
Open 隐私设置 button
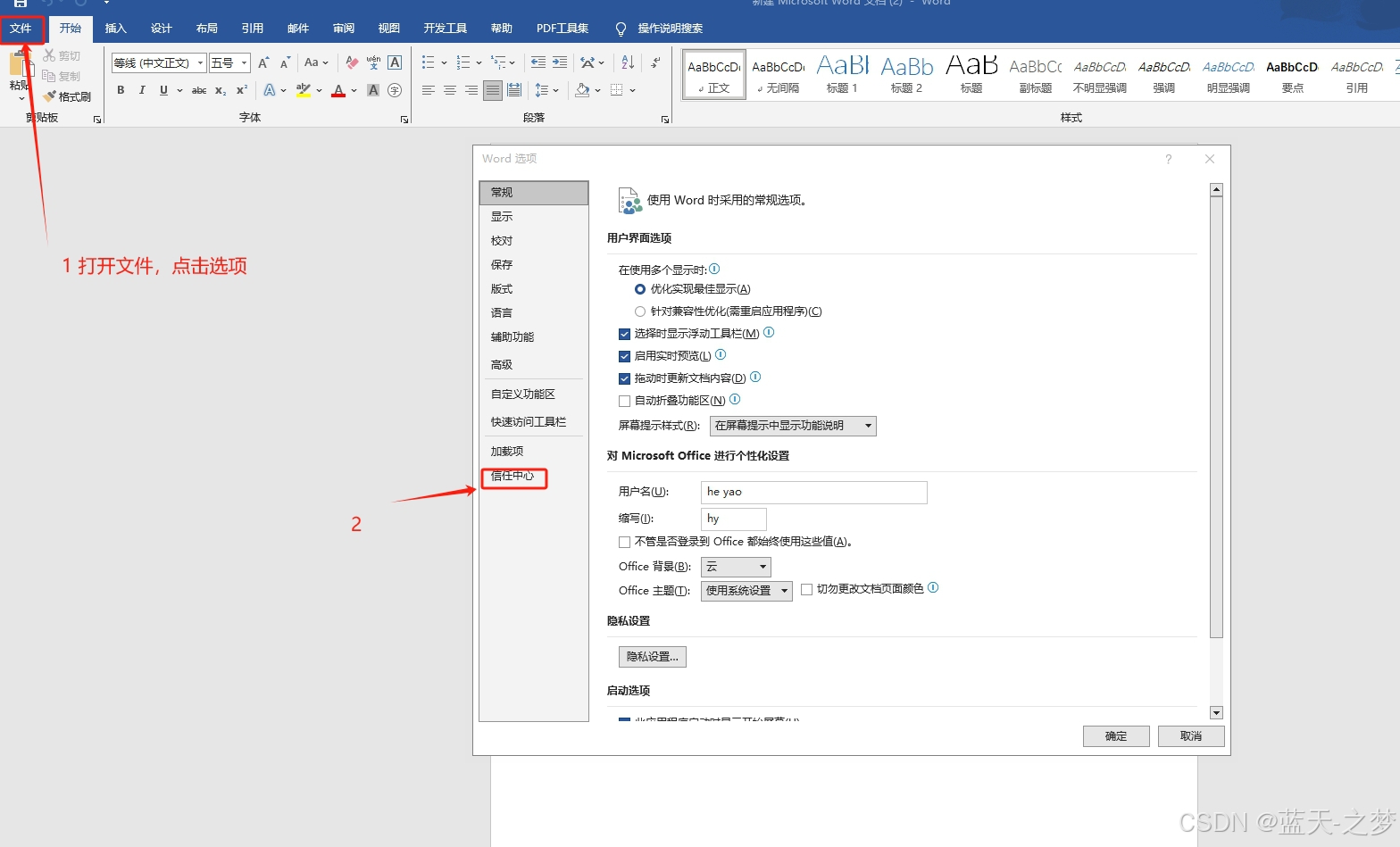pyautogui.click(x=653, y=657)
